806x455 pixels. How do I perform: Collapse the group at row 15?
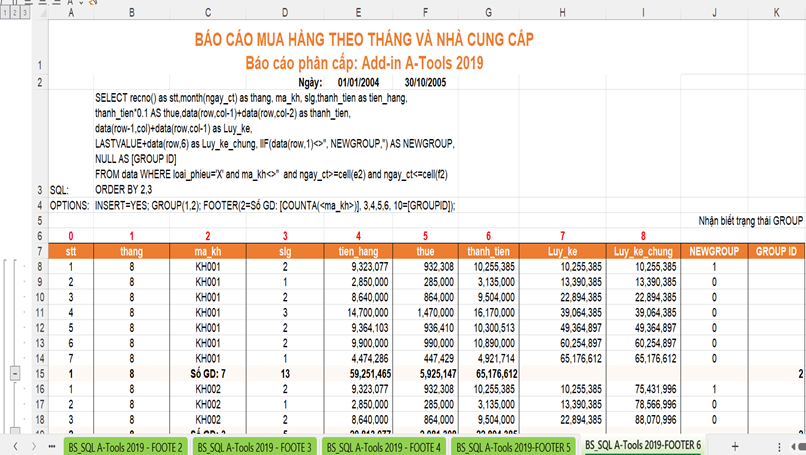(15, 373)
